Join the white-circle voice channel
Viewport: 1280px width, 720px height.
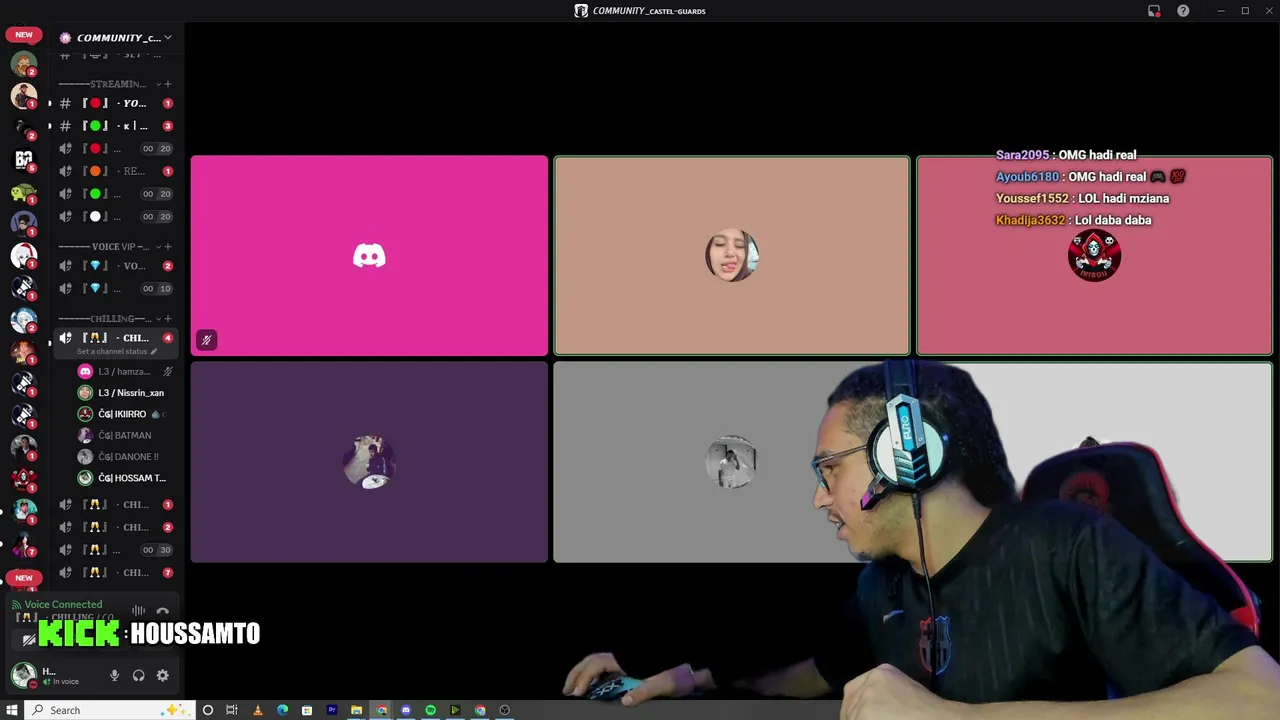pos(116,216)
